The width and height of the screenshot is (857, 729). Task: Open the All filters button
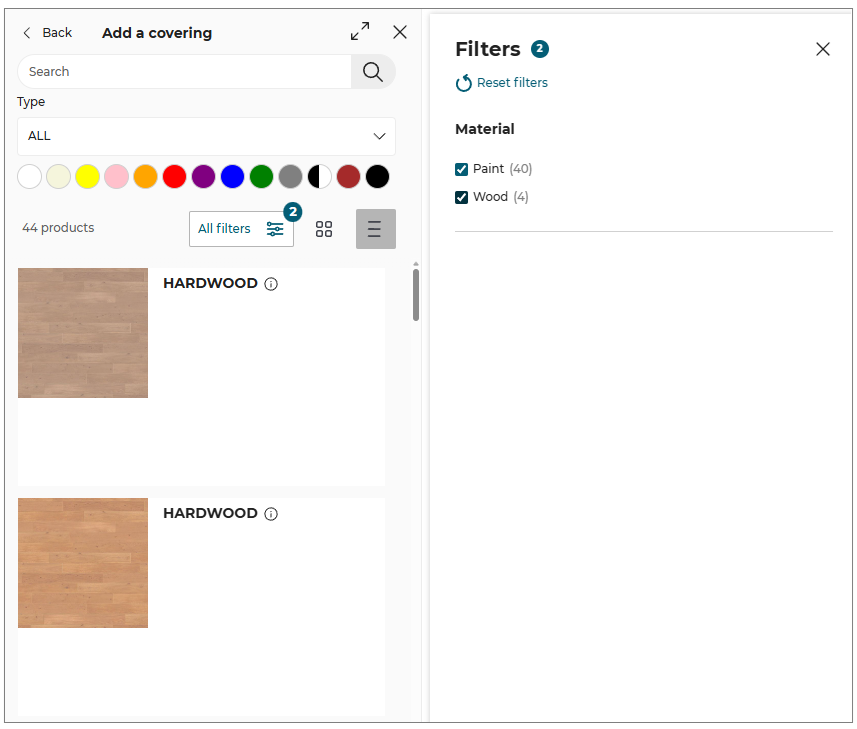[241, 229]
